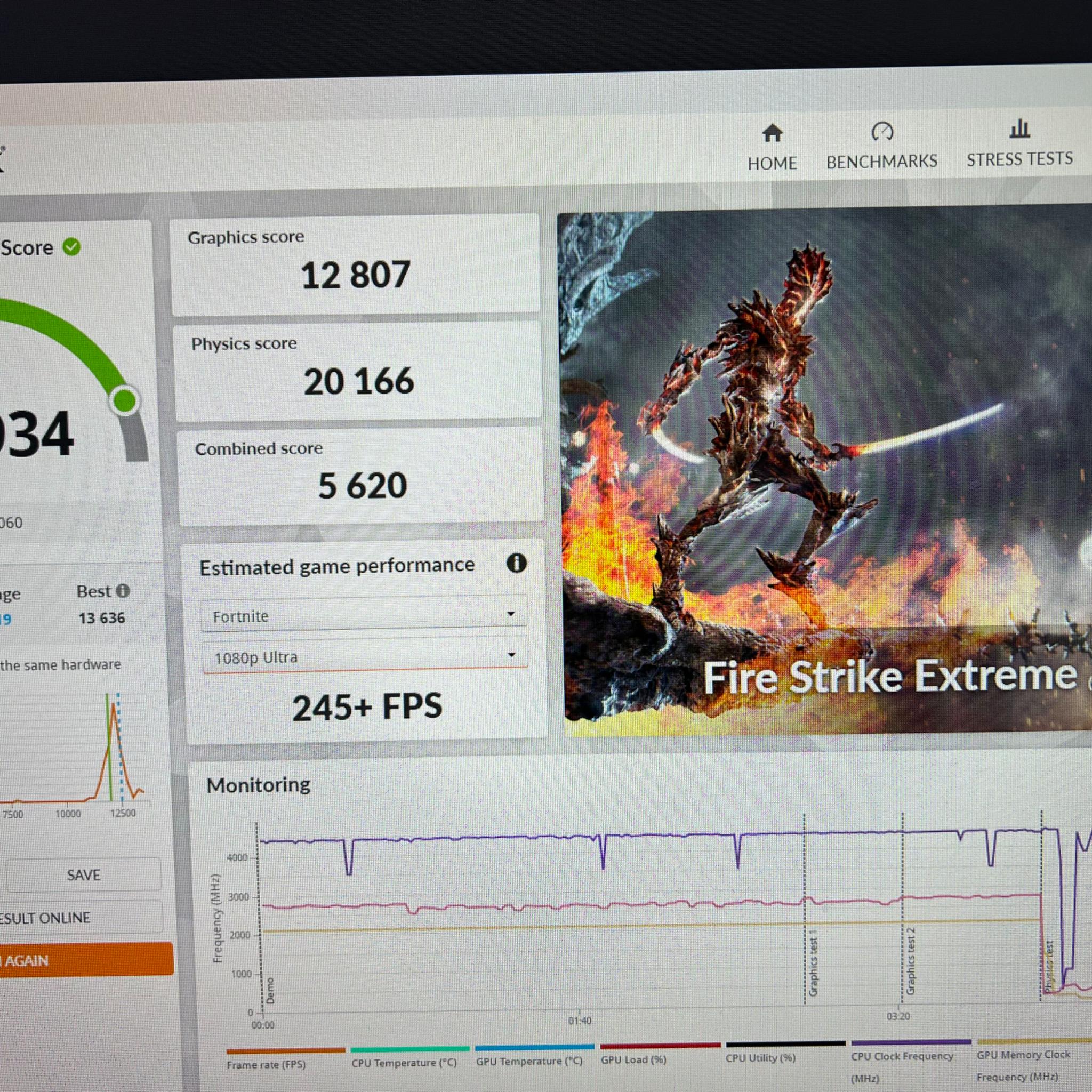Open the 1080p Ultra resolution dropdown
This screenshot has width=1092, height=1092.
(365, 657)
